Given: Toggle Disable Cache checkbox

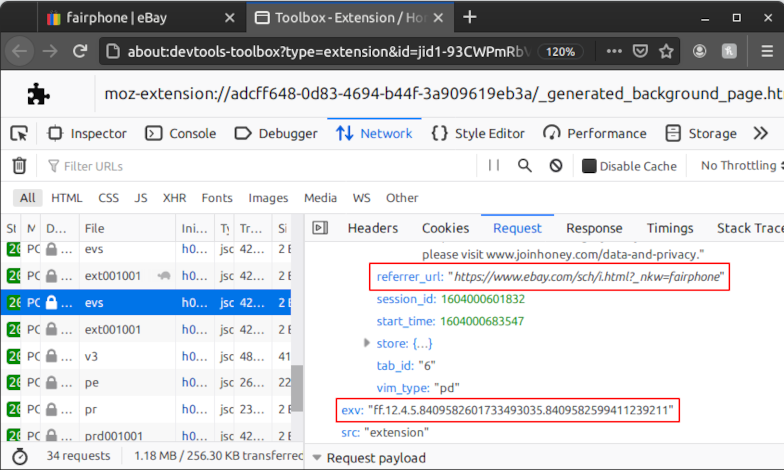Looking at the screenshot, I should click(x=589, y=166).
